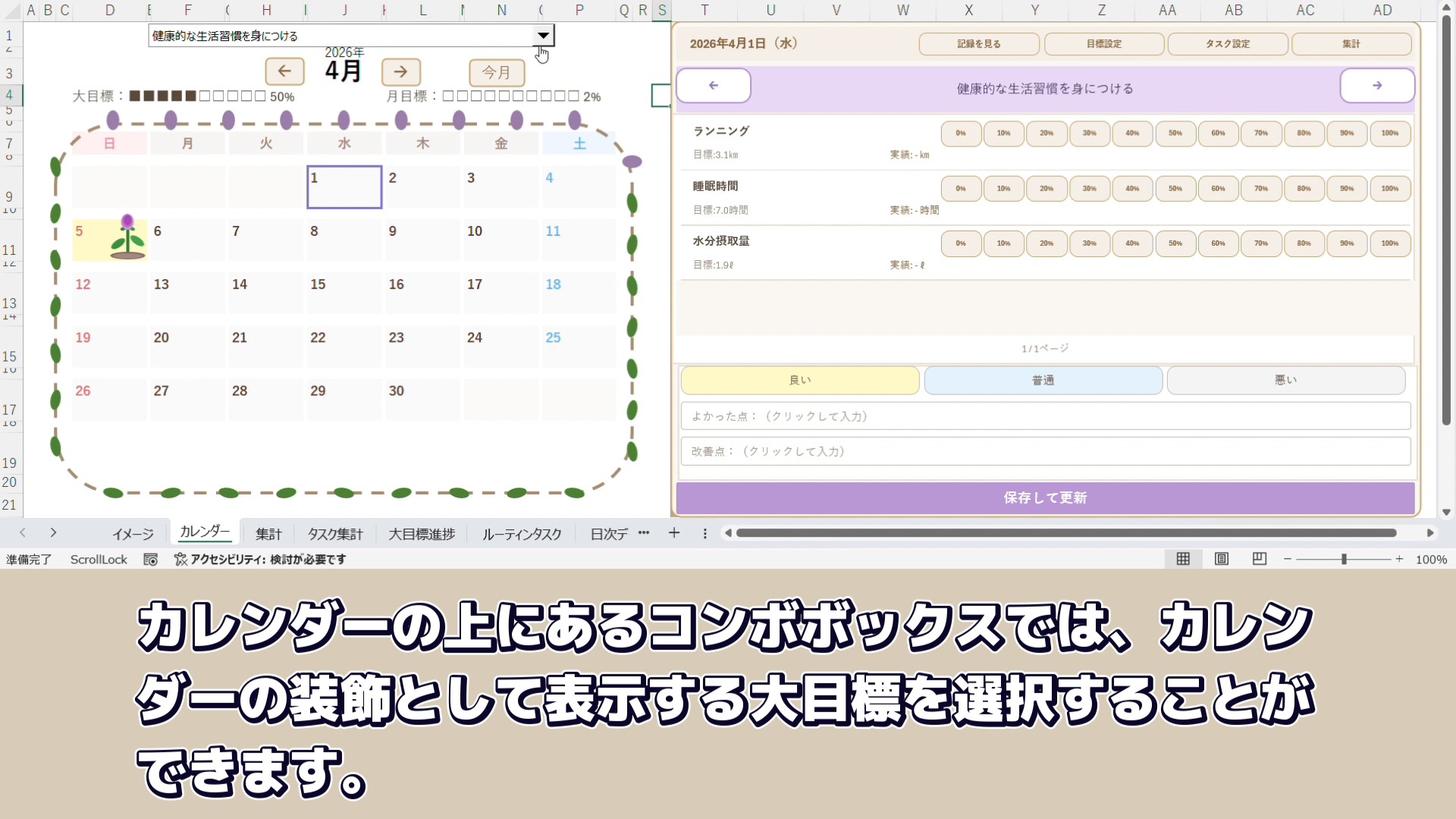This screenshot has width=1456, height=819.
Task: Switch to the ルーティンタスク sheet tab
Action: [522, 534]
